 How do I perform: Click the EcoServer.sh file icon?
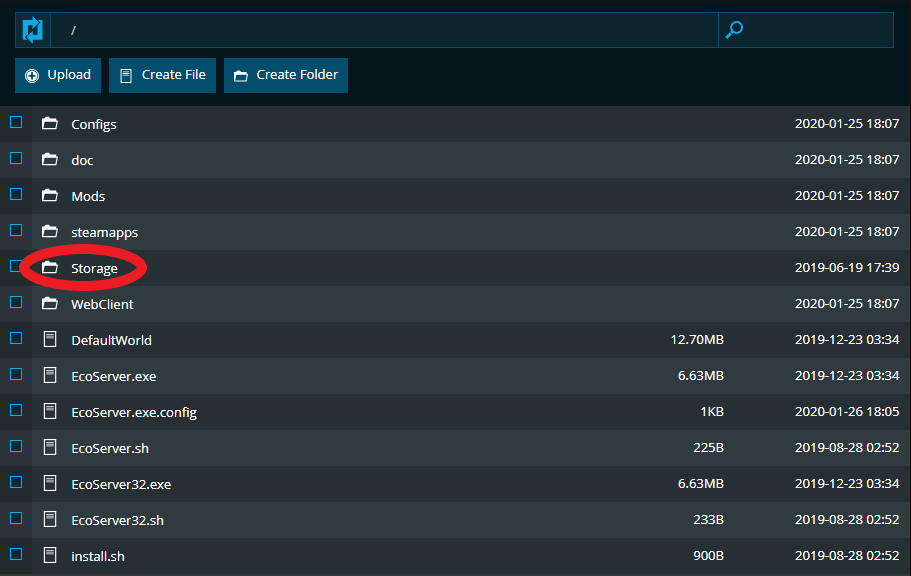[50, 448]
